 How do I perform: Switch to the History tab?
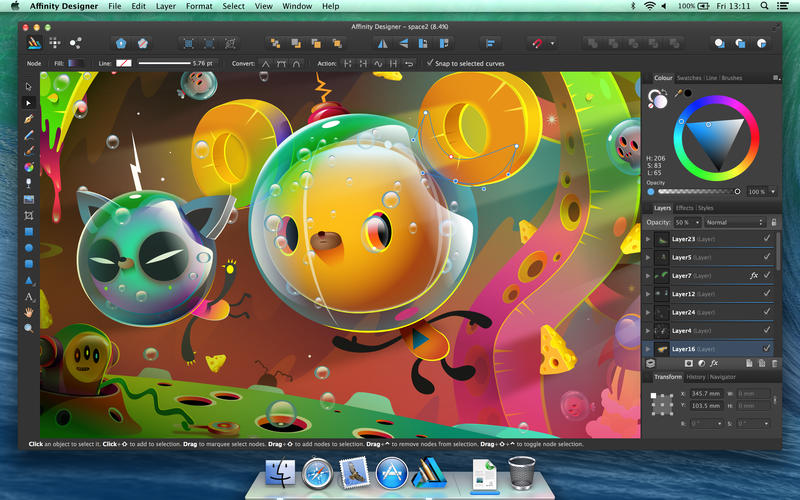click(695, 377)
